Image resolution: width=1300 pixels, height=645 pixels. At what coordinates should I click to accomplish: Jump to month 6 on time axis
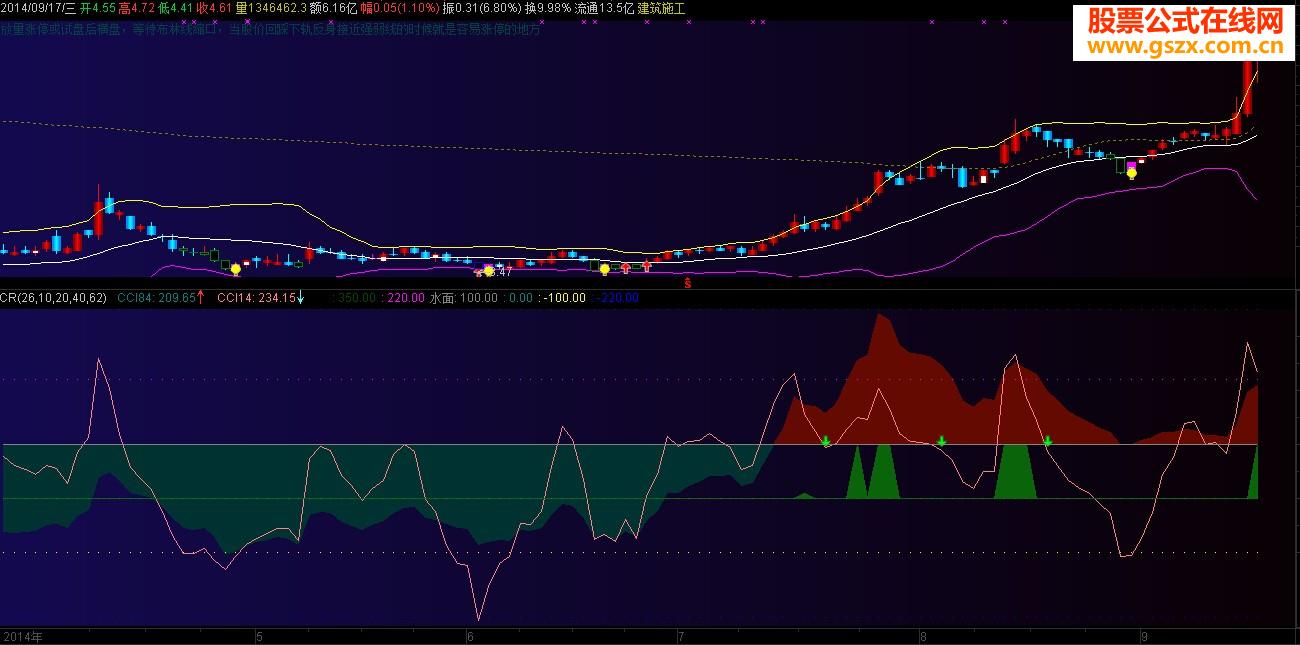tap(469, 636)
